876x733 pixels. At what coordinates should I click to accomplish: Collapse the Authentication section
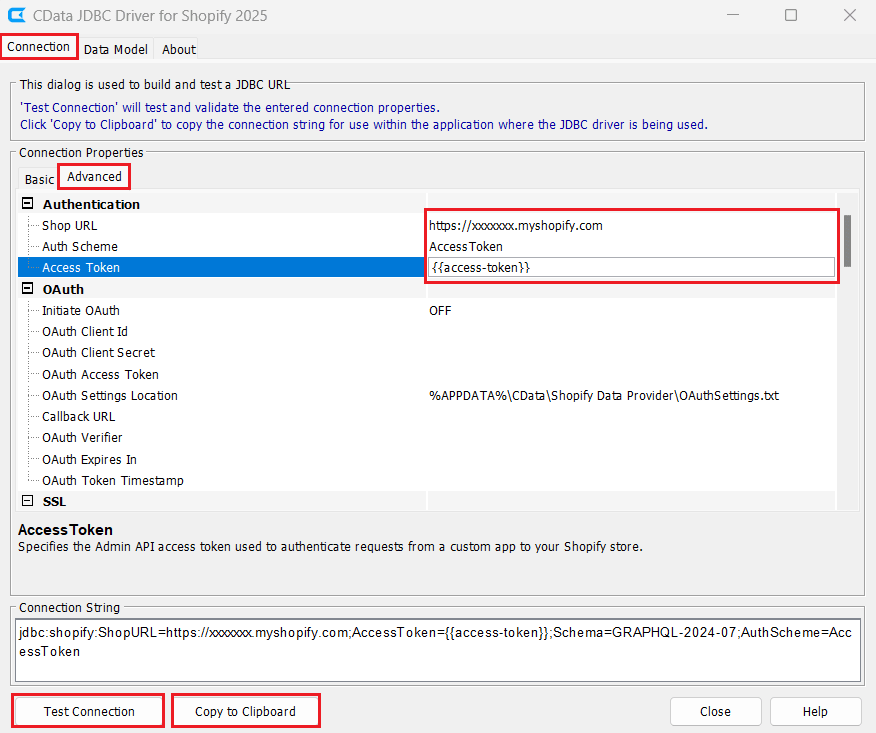pos(27,204)
